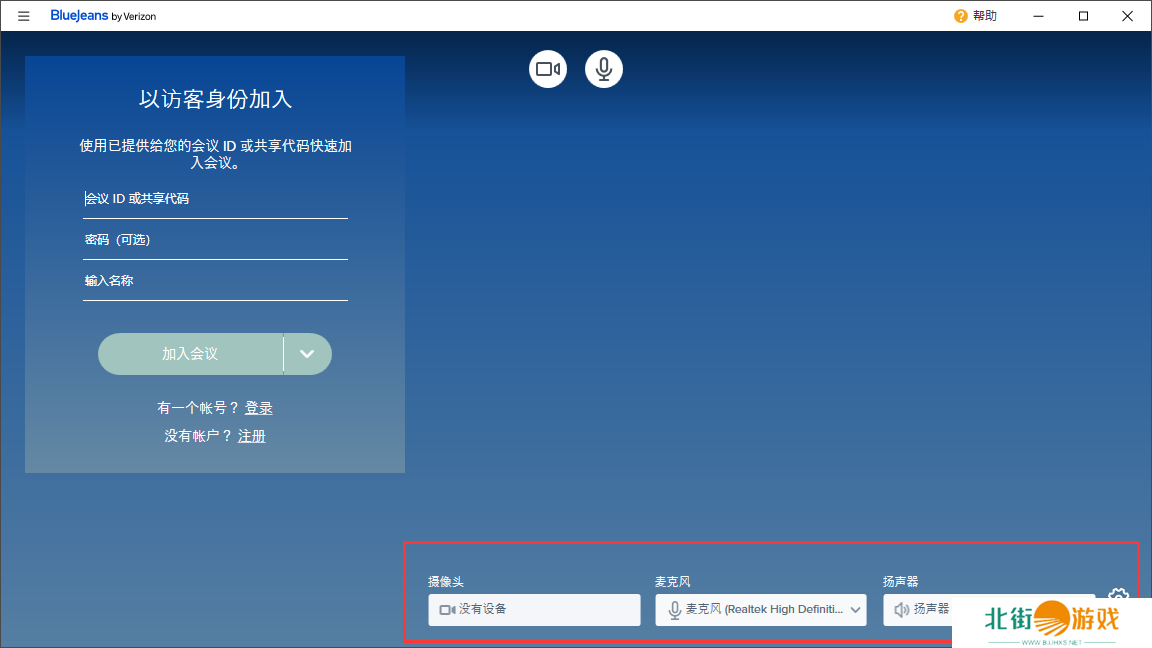The width and height of the screenshot is (1152, 648).
Task: Click the 密码 (可选) password field
Action: 215,240
